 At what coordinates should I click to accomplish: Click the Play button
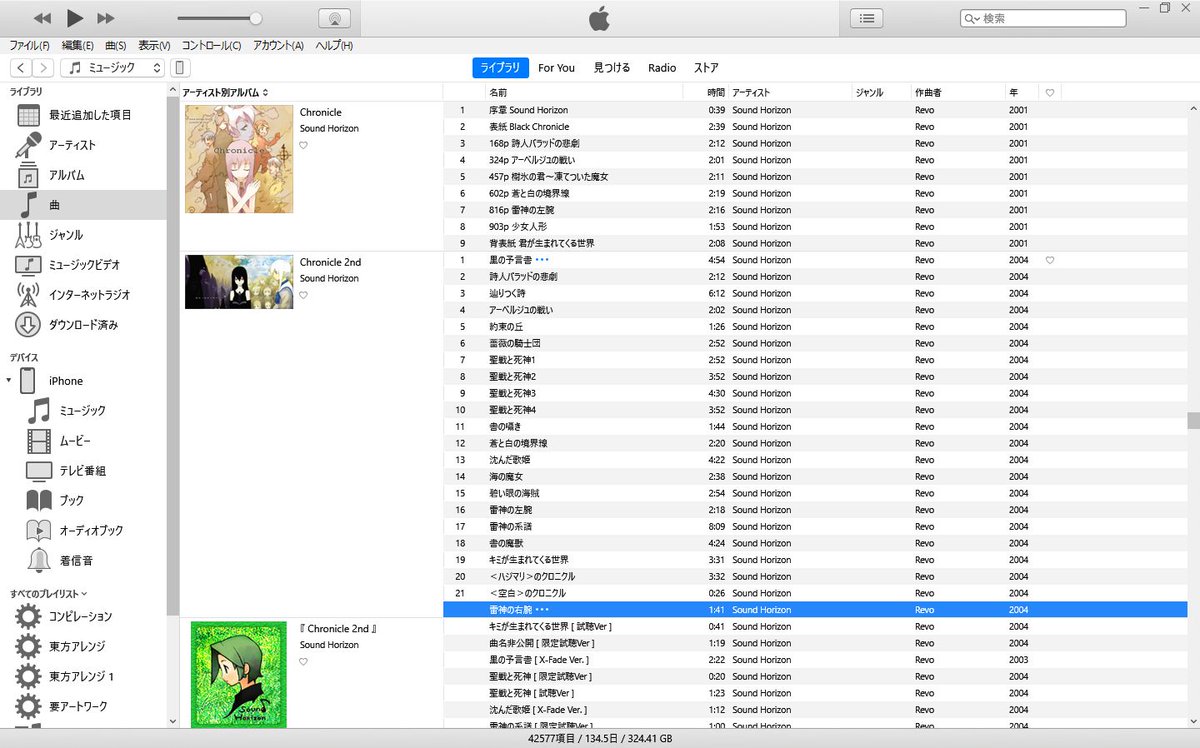coord(74,18)
